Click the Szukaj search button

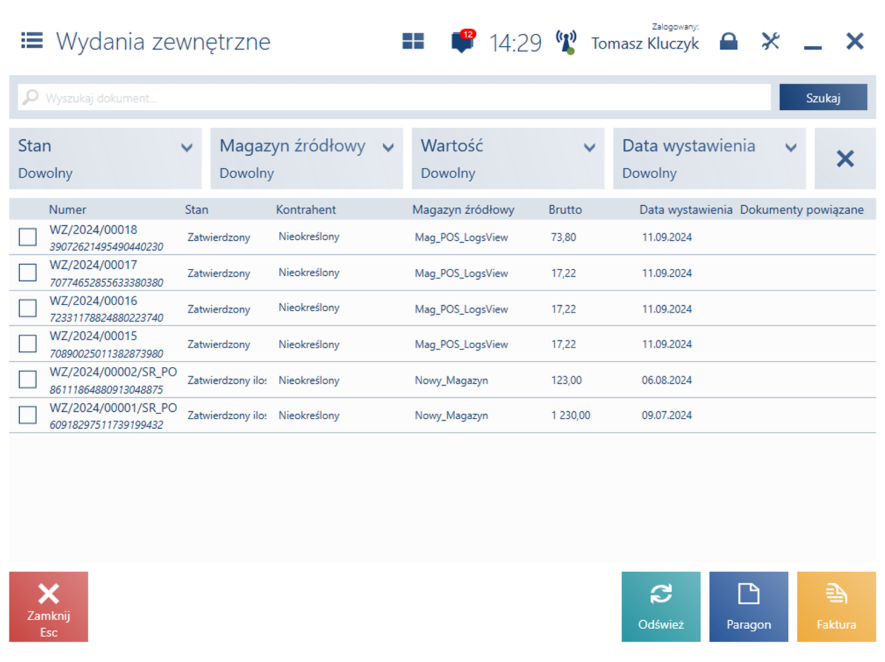823,97
